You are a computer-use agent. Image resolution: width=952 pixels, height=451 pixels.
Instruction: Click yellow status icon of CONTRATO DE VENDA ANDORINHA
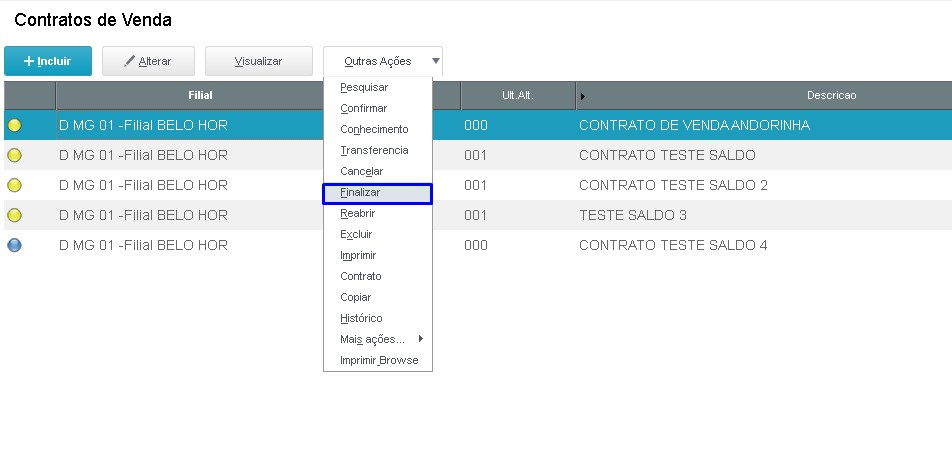pyautogui.click(x=14, y=126)
